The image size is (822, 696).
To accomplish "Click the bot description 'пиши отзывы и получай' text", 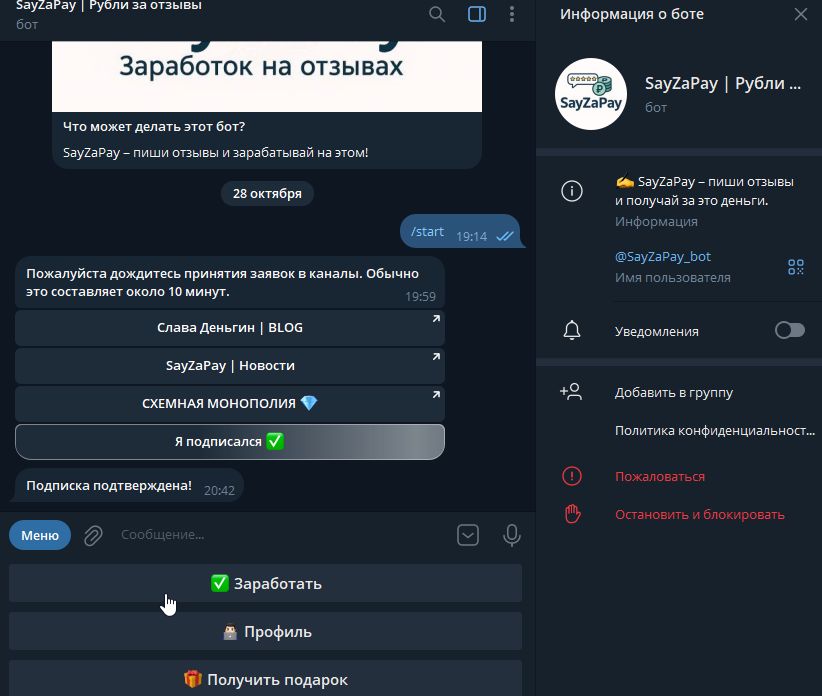I will [x=704, y=191].
